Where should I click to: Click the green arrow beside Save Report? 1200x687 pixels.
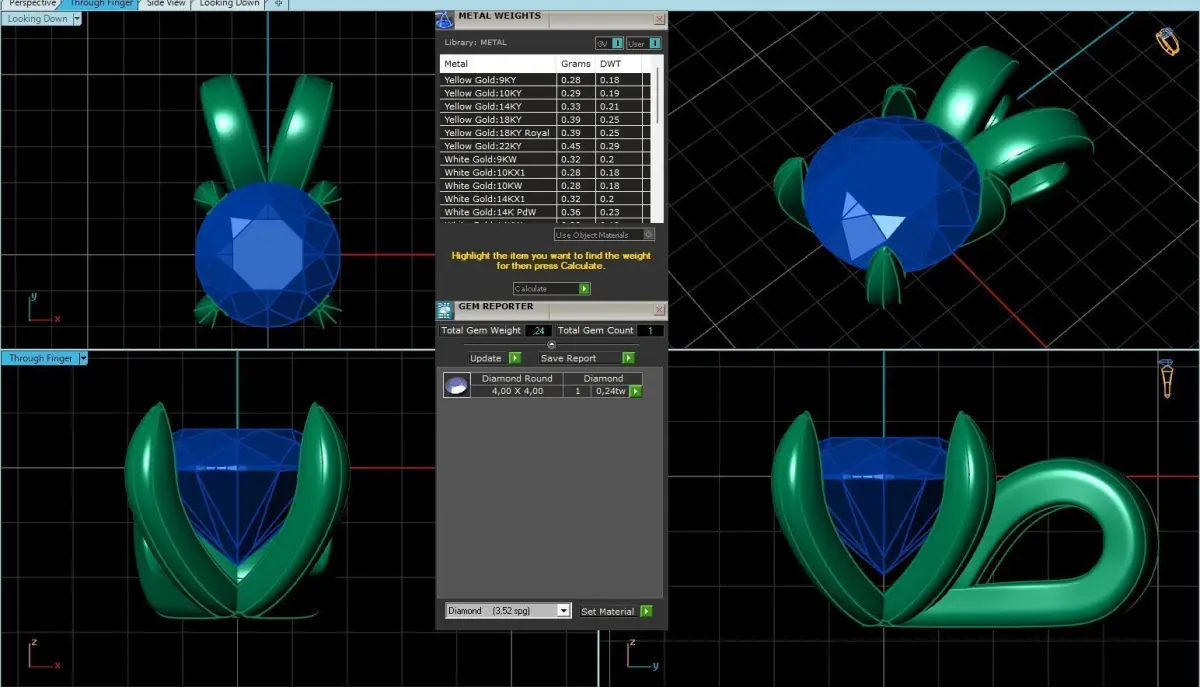coord(628,358)
